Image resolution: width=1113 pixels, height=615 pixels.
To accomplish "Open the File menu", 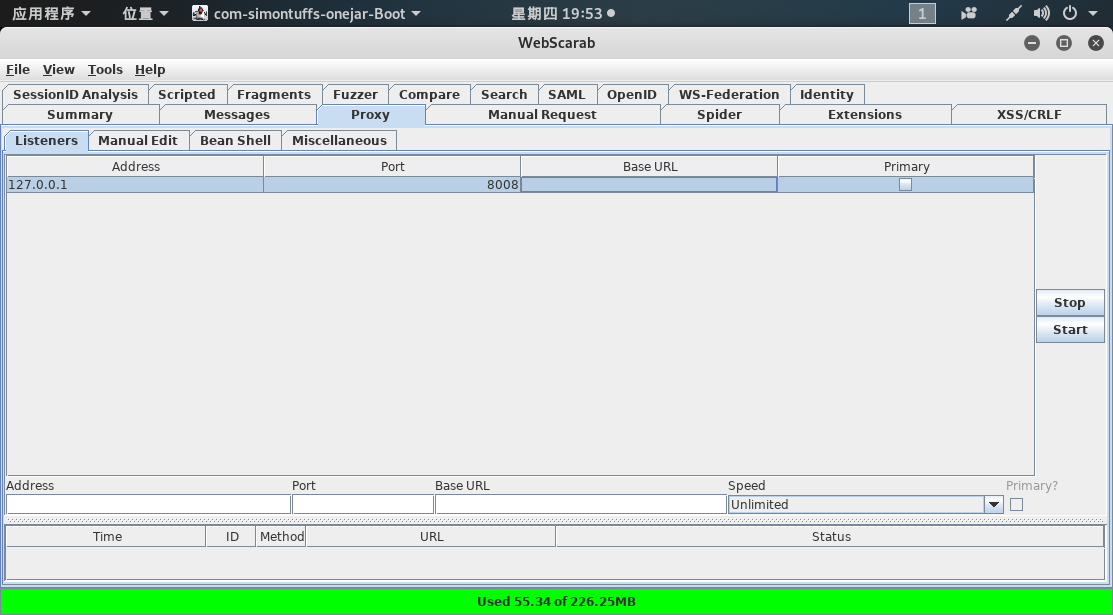I will click(18, 70).
